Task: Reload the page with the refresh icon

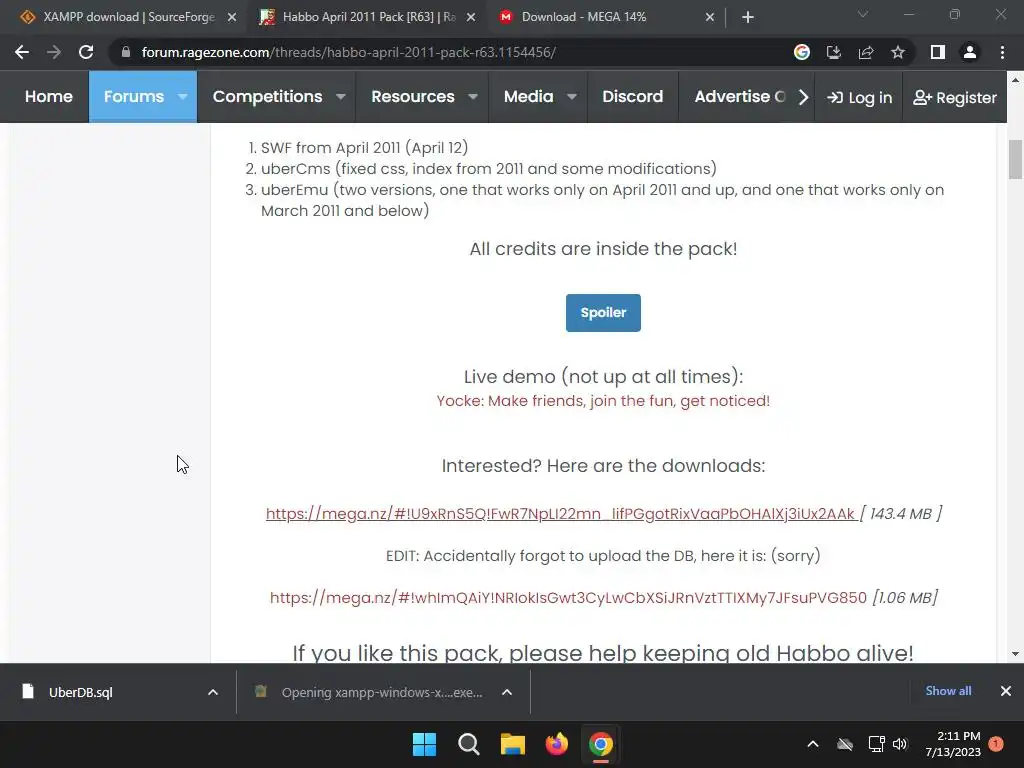Action: 86,52
